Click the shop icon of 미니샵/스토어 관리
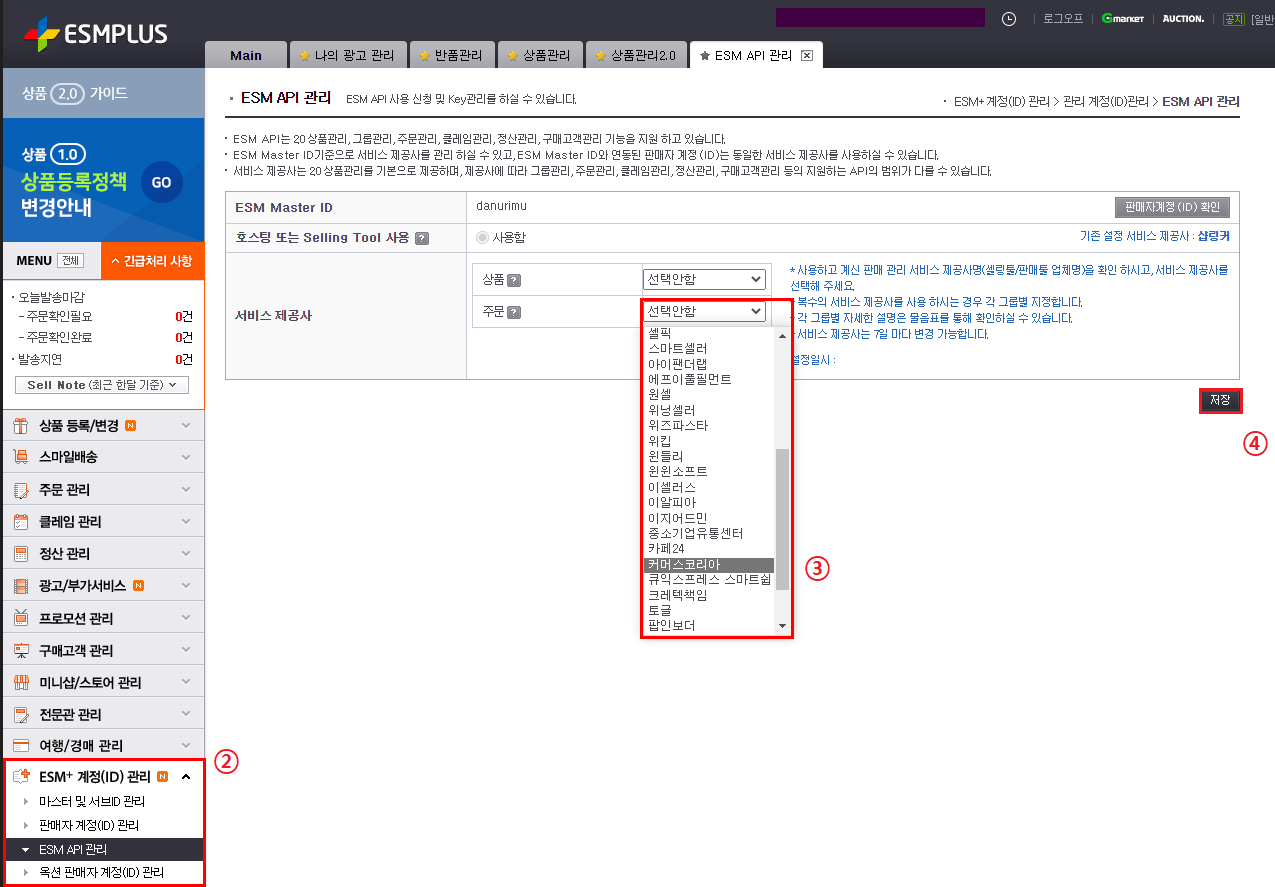This screenshot has width=1275, height=887. coord(20,682)
